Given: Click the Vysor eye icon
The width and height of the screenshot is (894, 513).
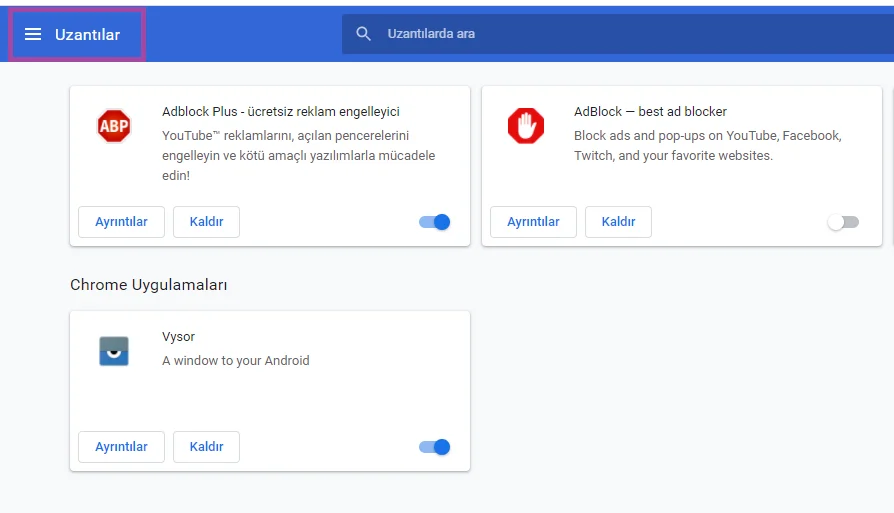Looking at the screenshot, I should [x=114, y=351].
